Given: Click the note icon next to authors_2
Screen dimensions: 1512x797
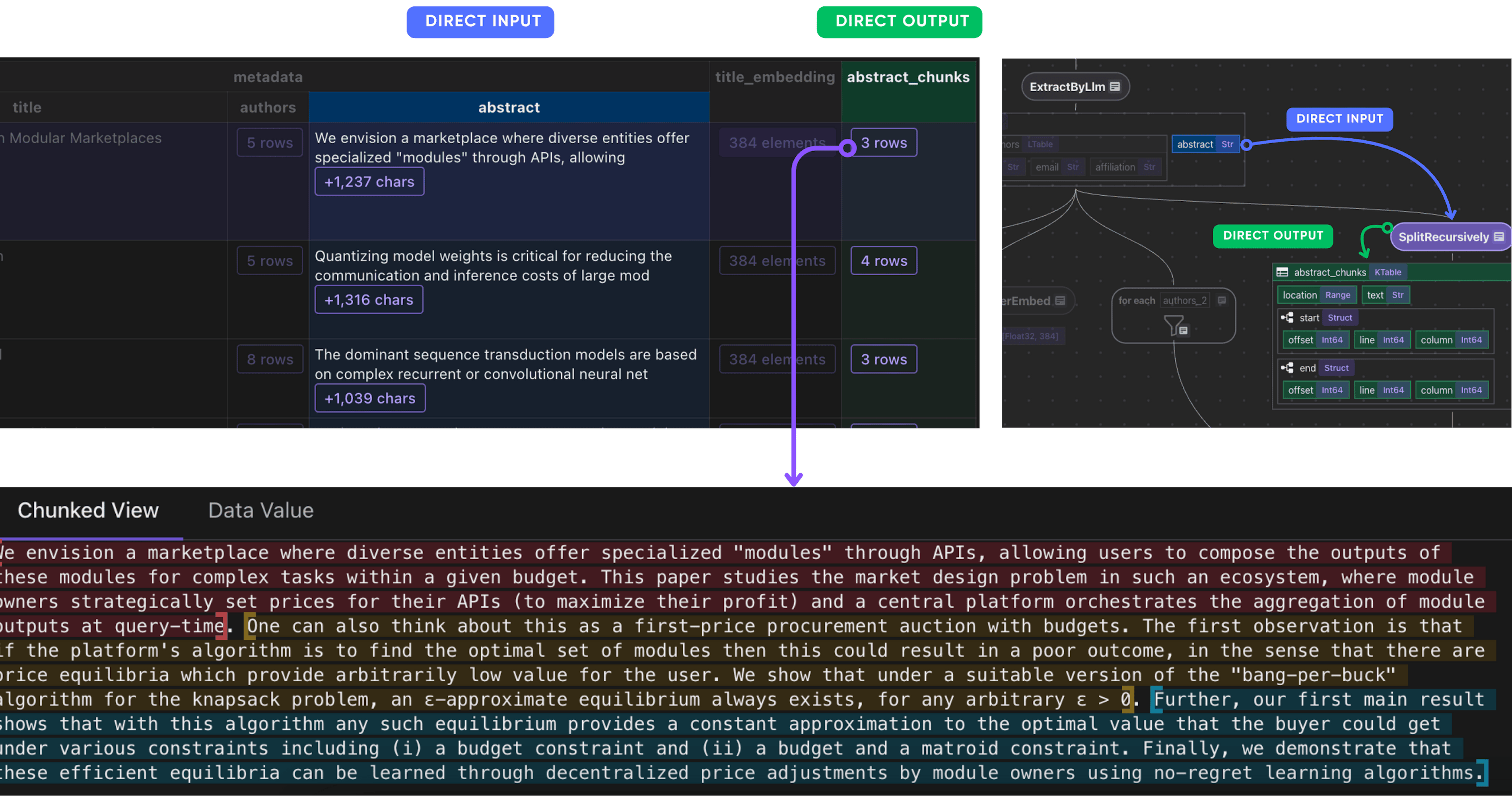Looking at the screenshot, I should tap(1222, 300).
